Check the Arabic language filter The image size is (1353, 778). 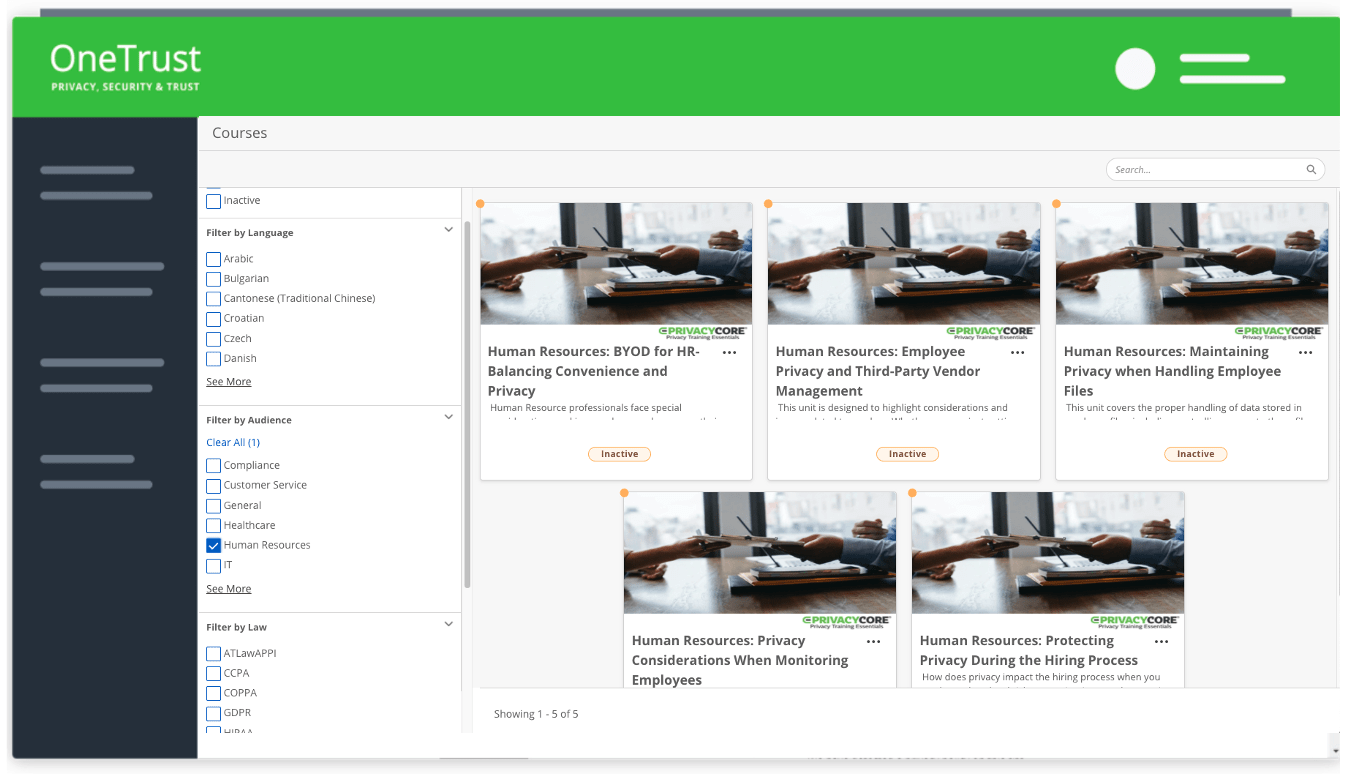click(x=213, y=259)
